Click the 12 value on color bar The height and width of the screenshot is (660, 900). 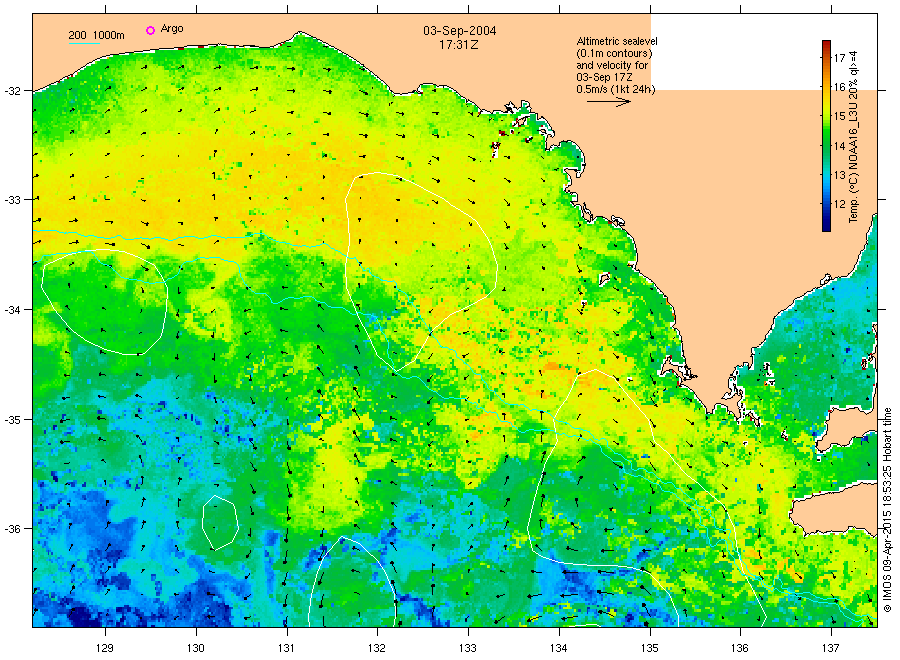839,204
